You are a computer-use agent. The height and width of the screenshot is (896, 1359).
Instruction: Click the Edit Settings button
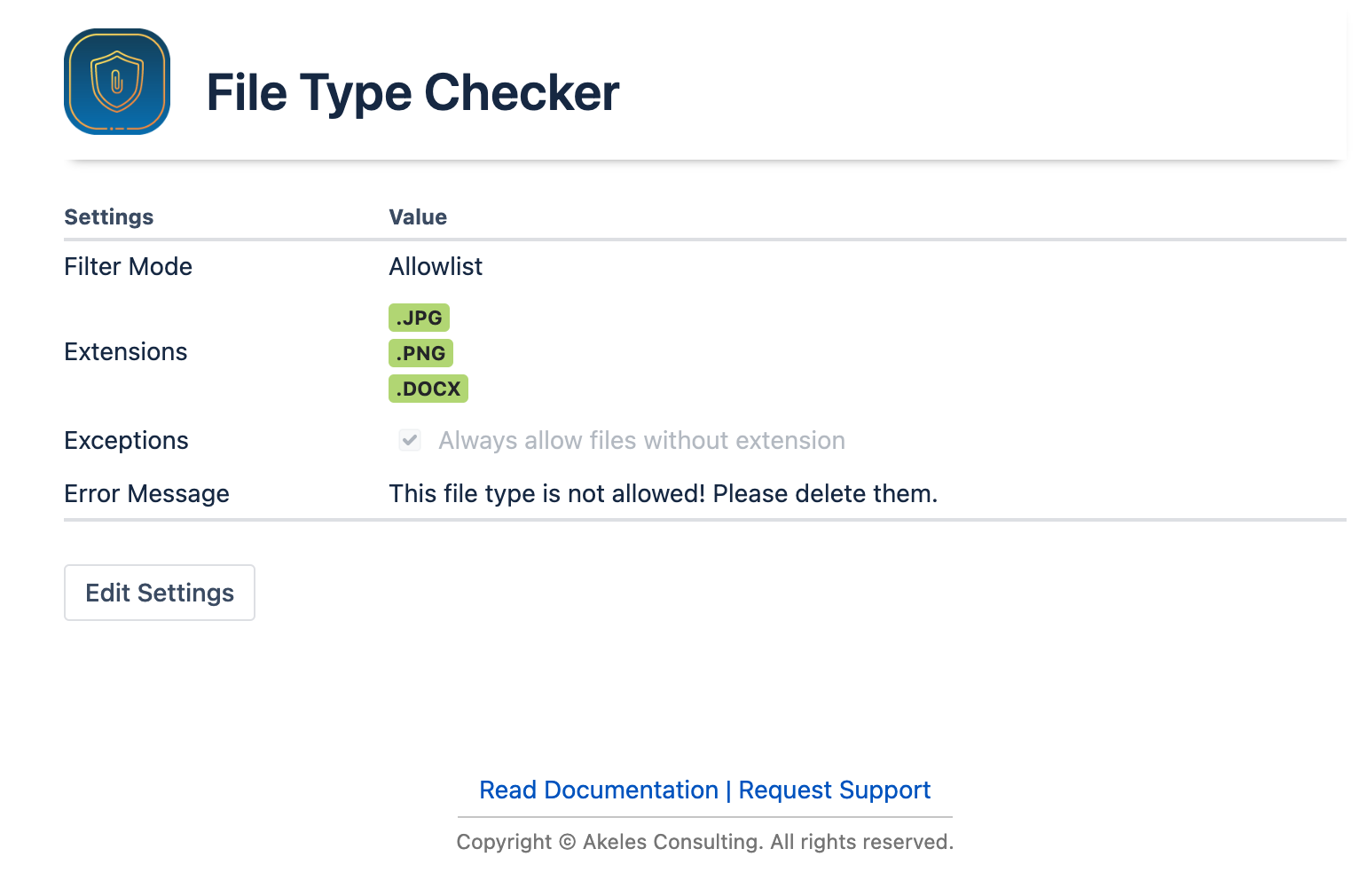pos(159,592)
